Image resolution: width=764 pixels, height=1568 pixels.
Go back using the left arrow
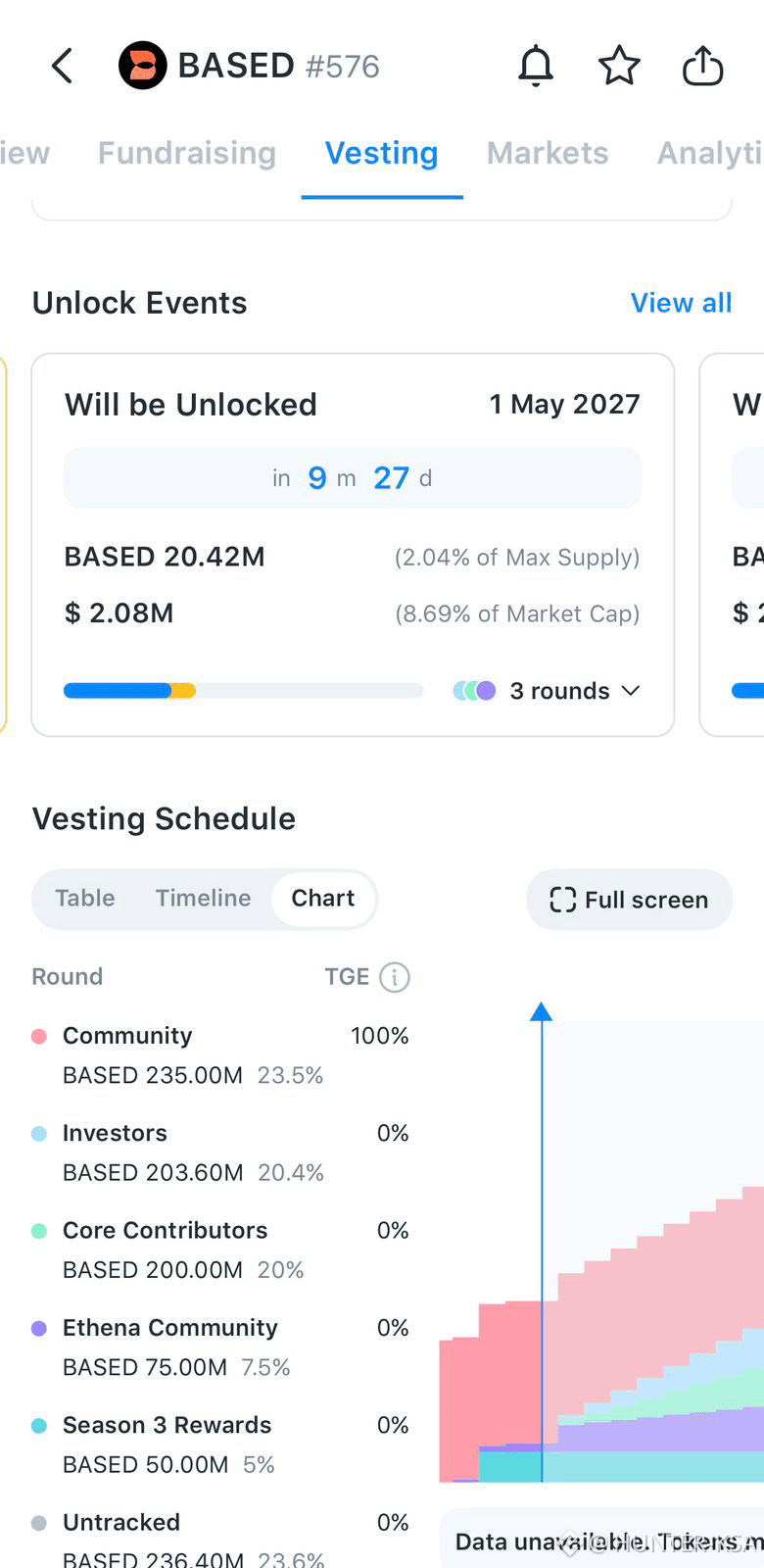62,67
